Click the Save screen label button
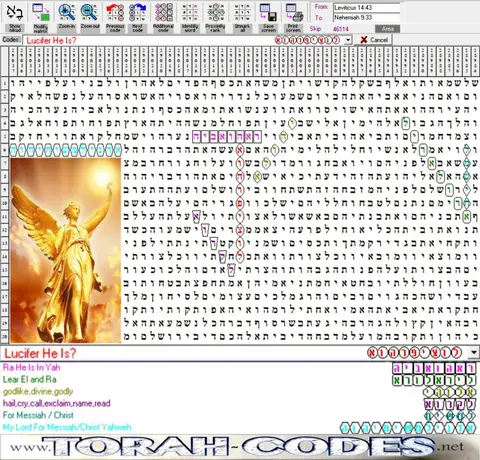Viewport: 480px width, 460px height. coord(268,28)
